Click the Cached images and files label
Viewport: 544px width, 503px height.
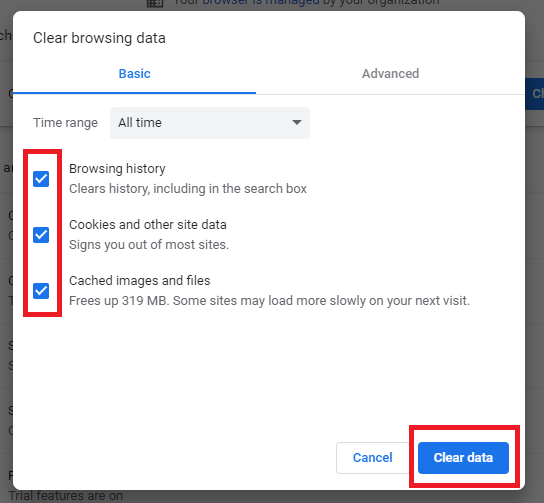(x=139, y=281)
